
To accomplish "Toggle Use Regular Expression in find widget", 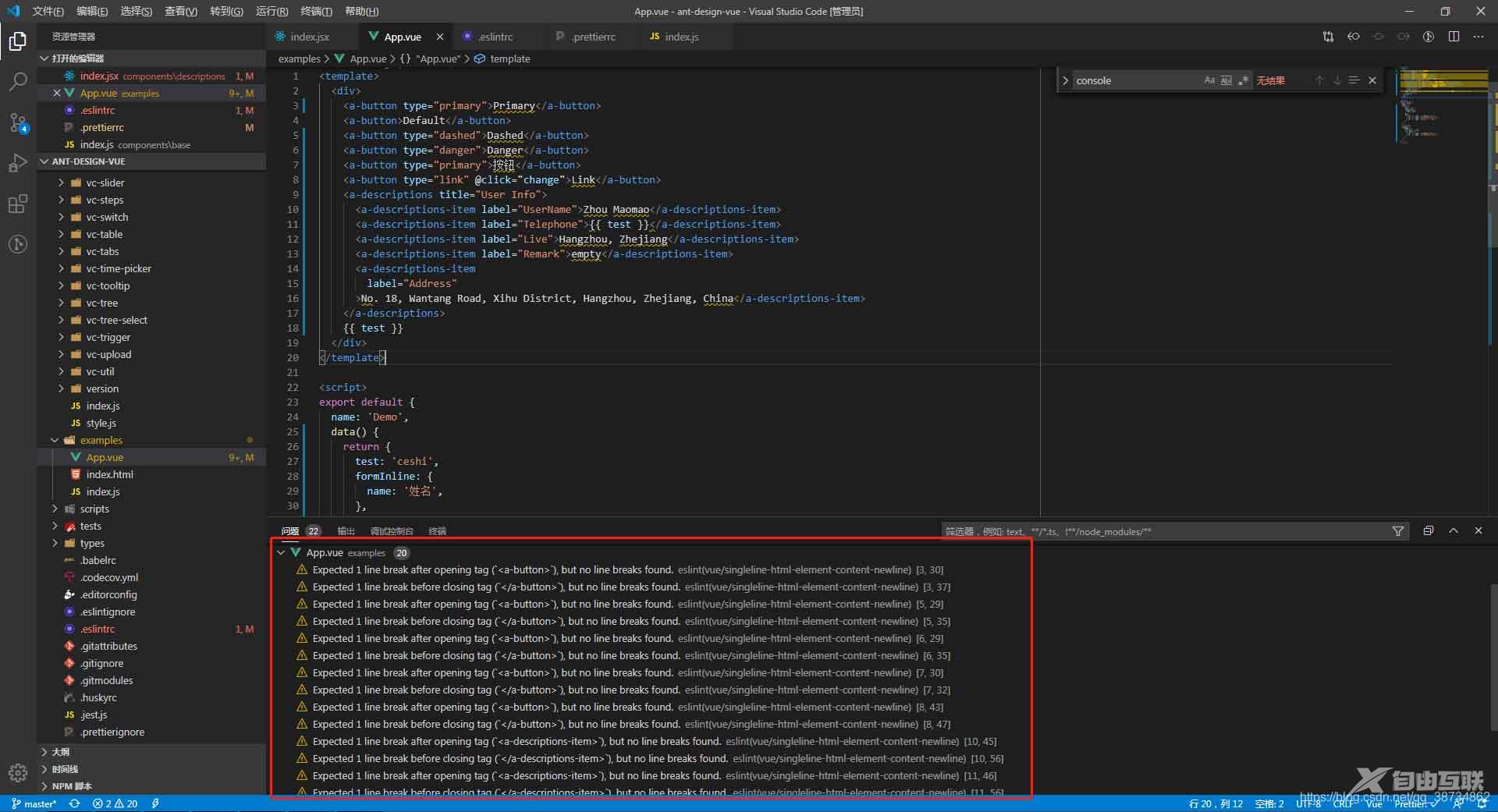I will [x=1244, y=80].
